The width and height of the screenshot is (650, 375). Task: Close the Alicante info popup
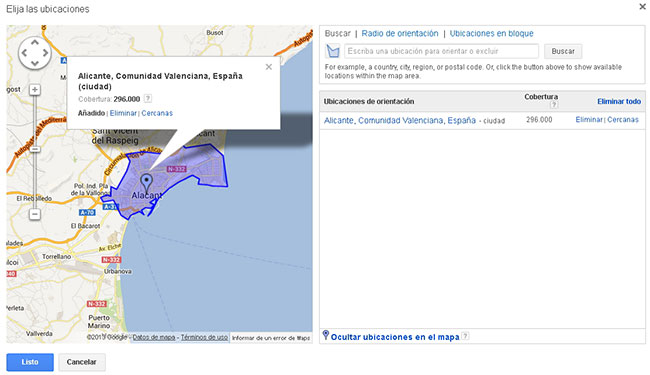coord(269,67)
